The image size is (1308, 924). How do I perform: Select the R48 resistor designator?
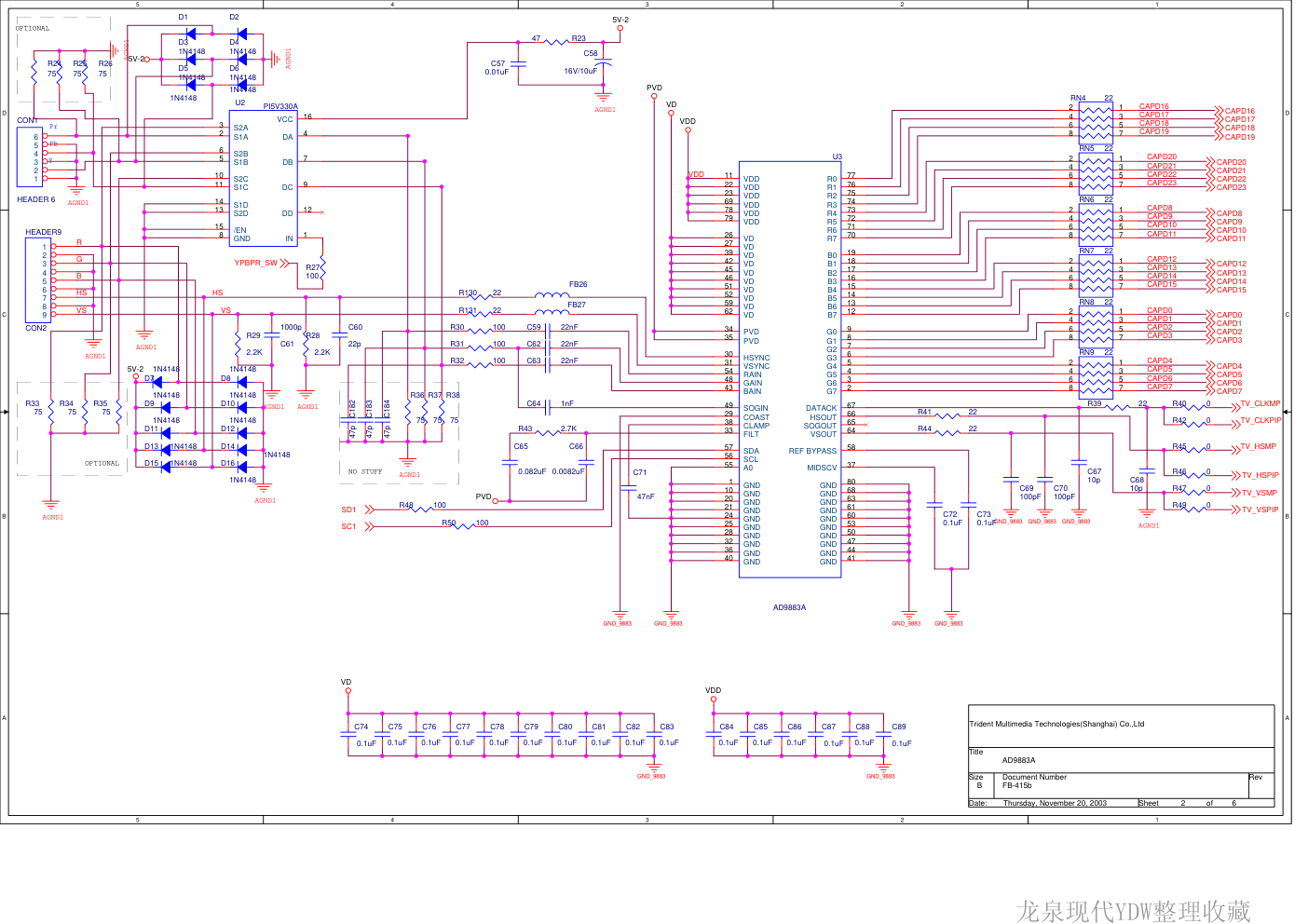pos(406,505)
